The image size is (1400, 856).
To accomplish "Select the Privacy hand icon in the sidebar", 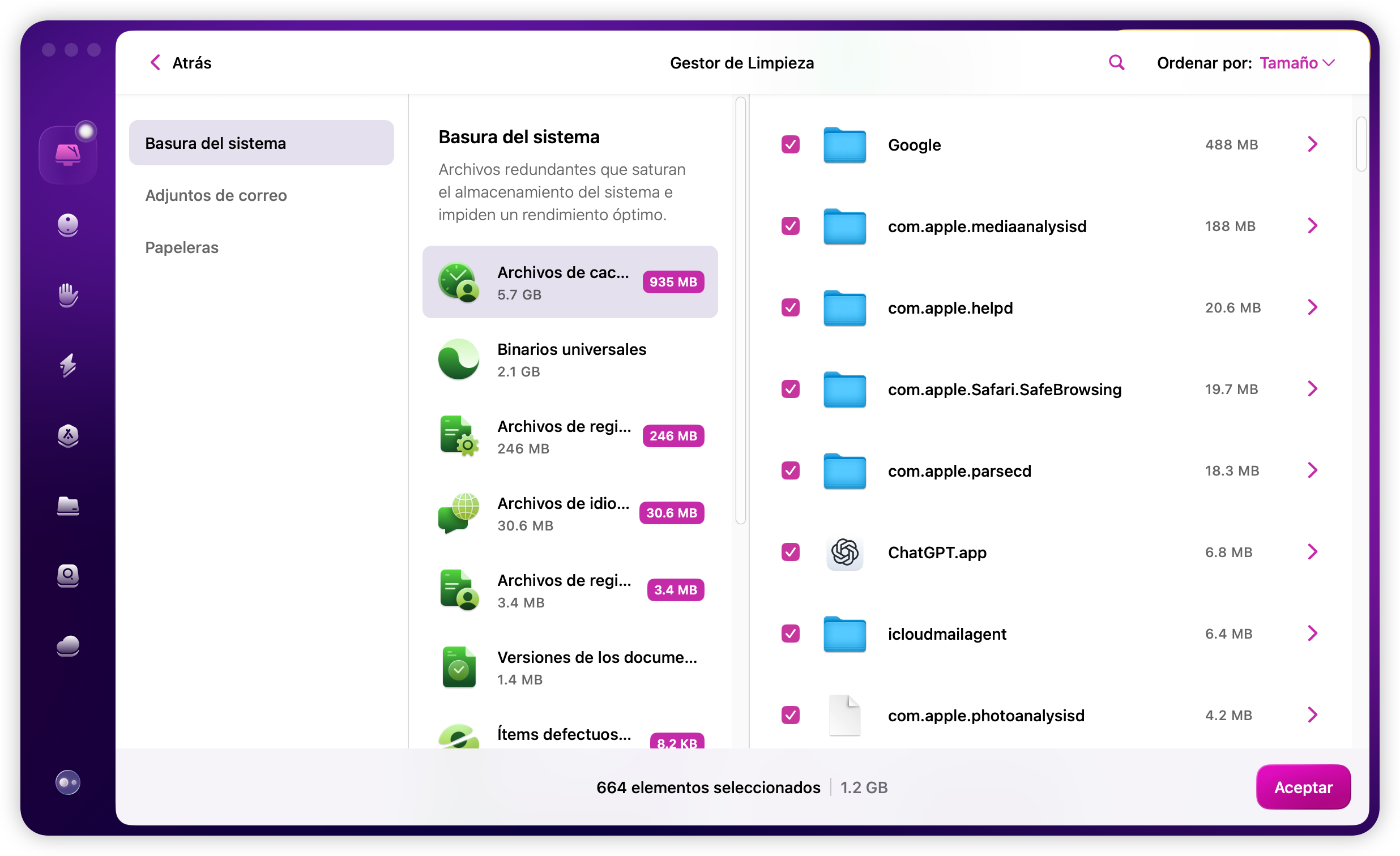I will (x=67, y=295).
